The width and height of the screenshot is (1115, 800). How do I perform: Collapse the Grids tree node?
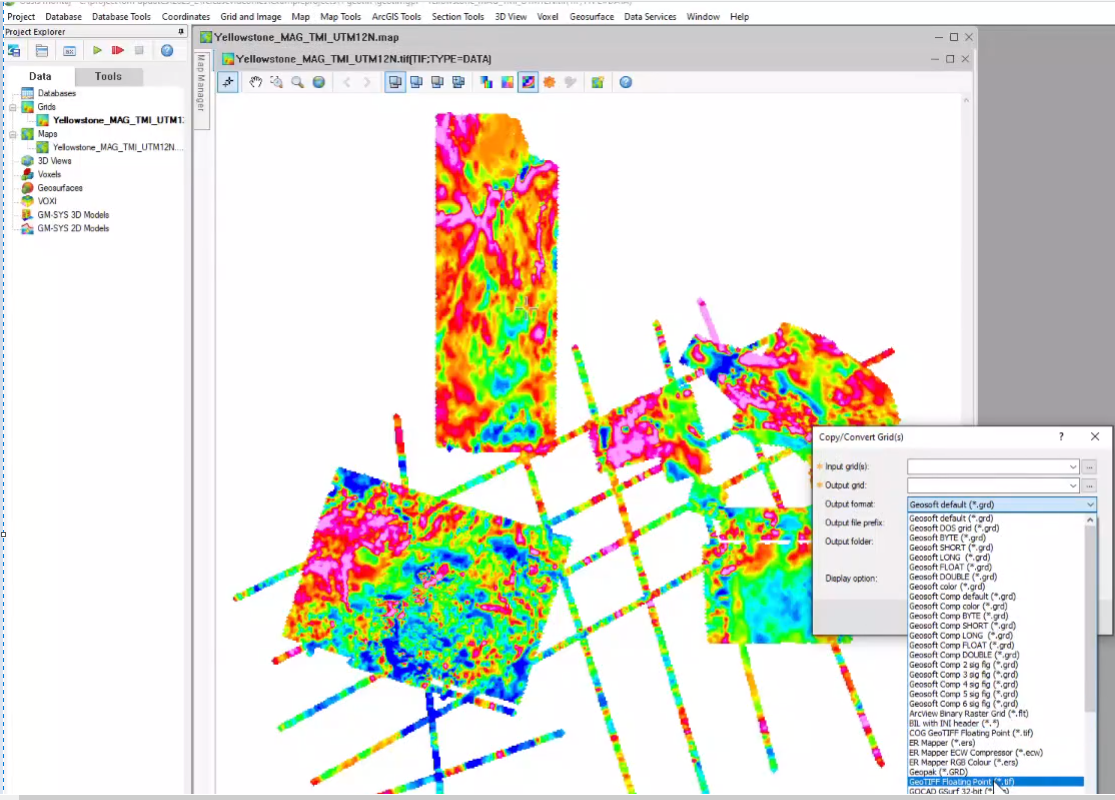(x=13, y=107)
